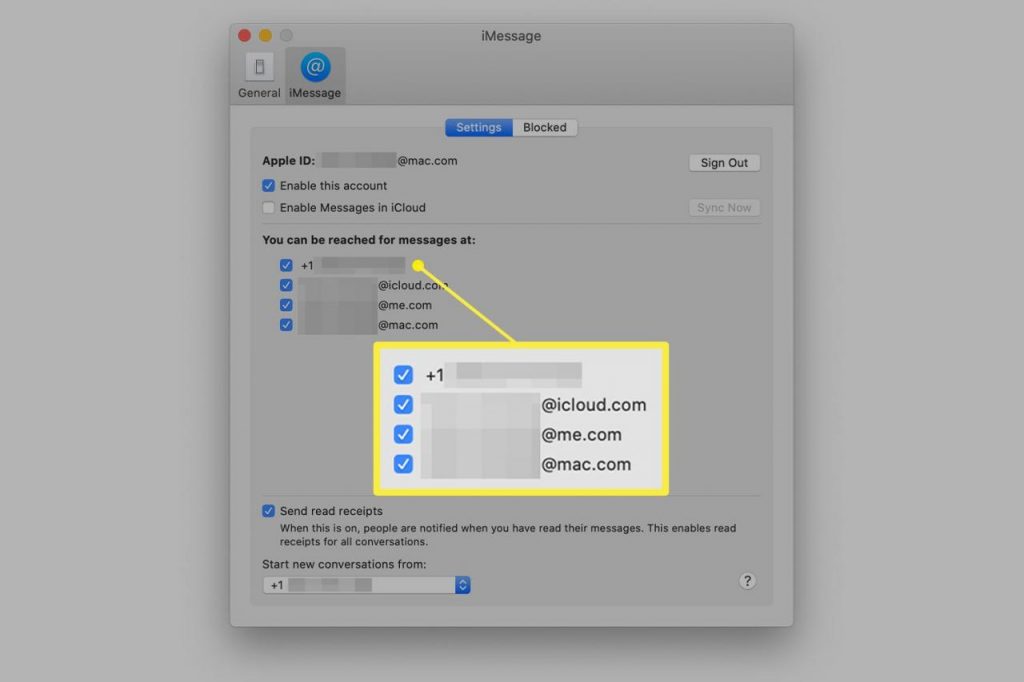
Task: Select the iMessage @ toolbar icon
Action: pyautogui.click(x=315, y=67)
